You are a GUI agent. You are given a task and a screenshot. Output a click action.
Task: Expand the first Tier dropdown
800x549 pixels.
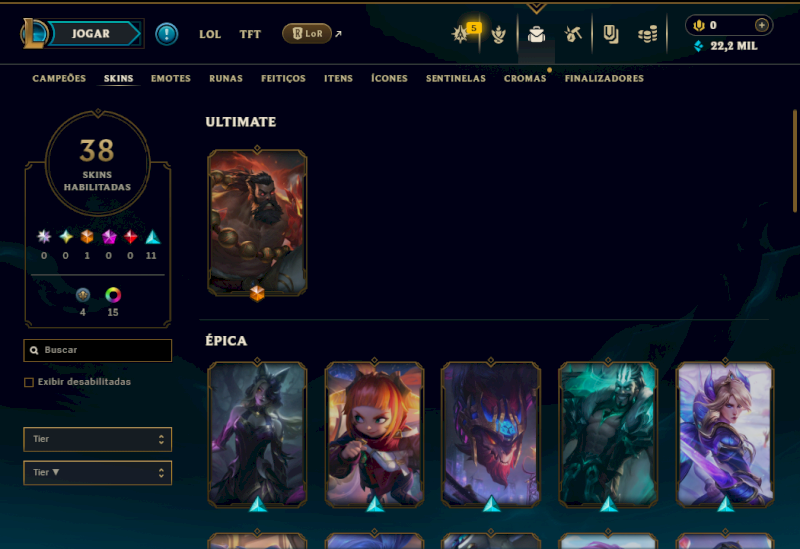(97, 439)
